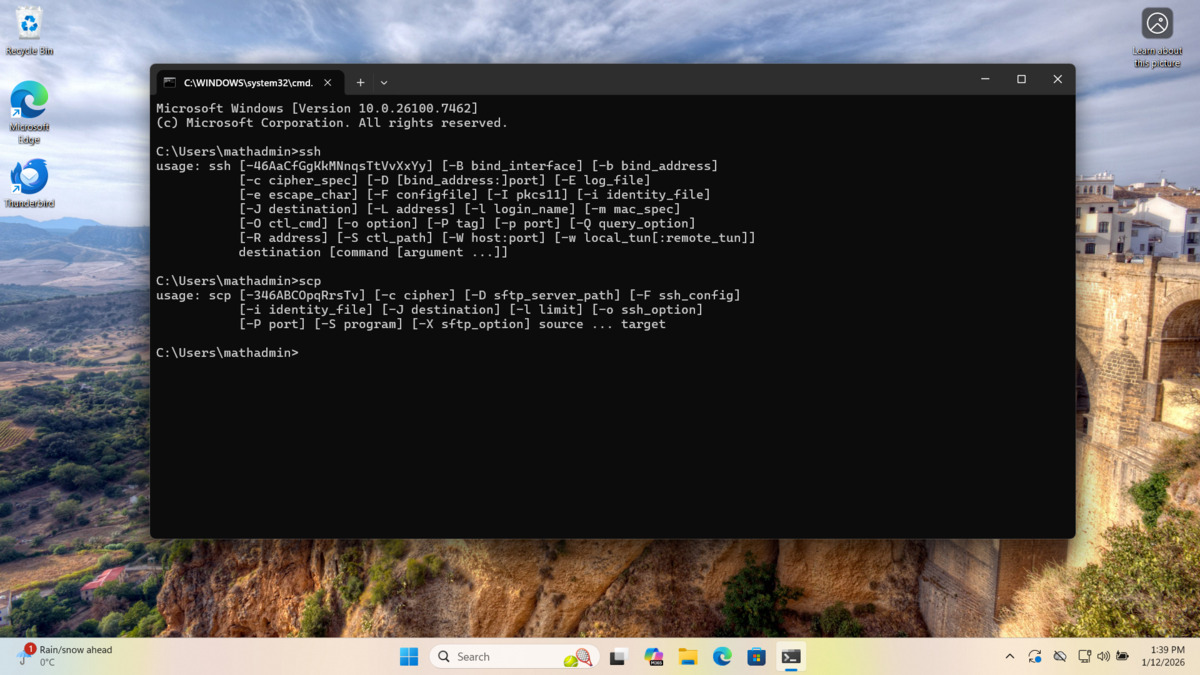The height and width of the screenshot is (675, 1200).
Task: Click inside the taskbar Search field
Action: [x=500, y=657]
